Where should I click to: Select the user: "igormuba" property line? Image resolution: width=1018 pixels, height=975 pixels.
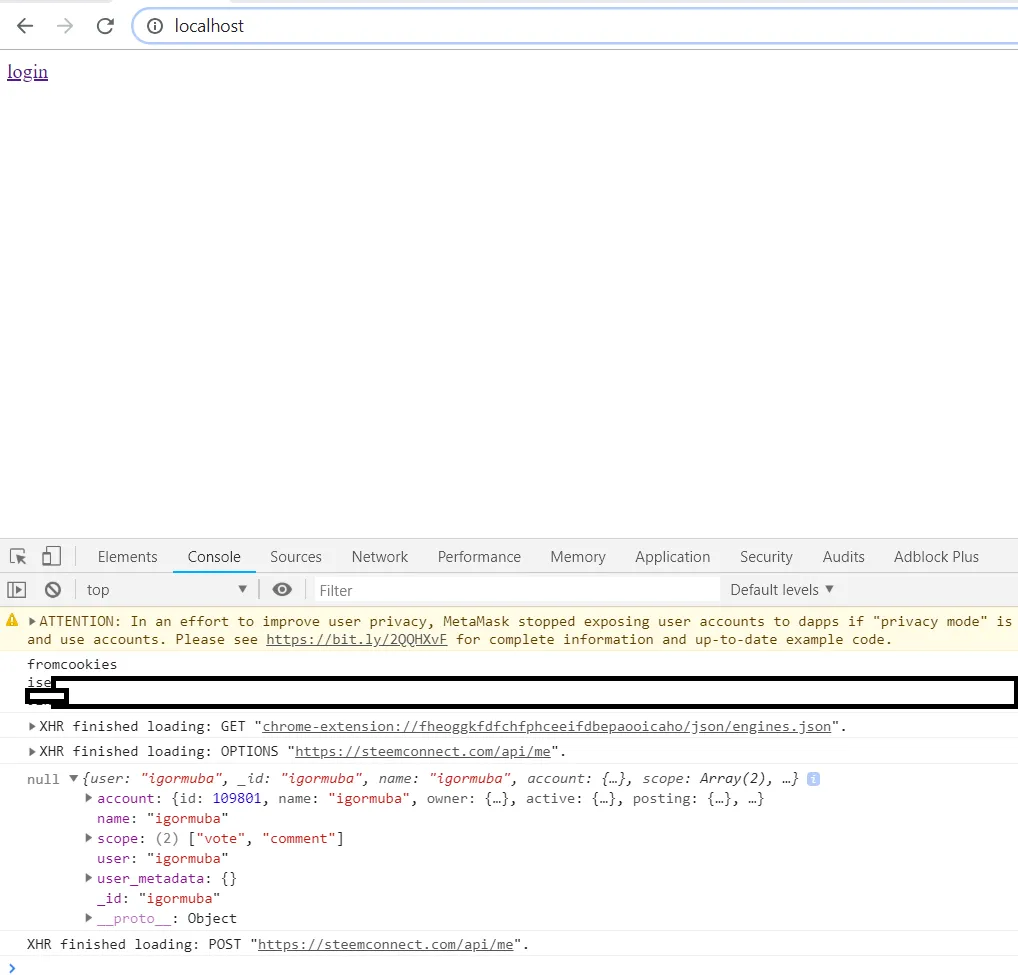162,858
